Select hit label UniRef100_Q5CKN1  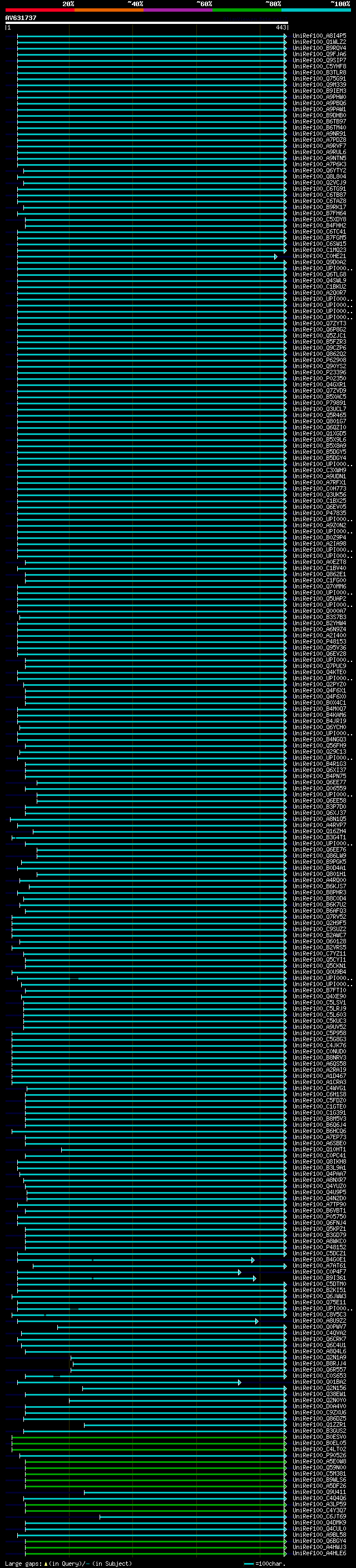pos(319,966)
